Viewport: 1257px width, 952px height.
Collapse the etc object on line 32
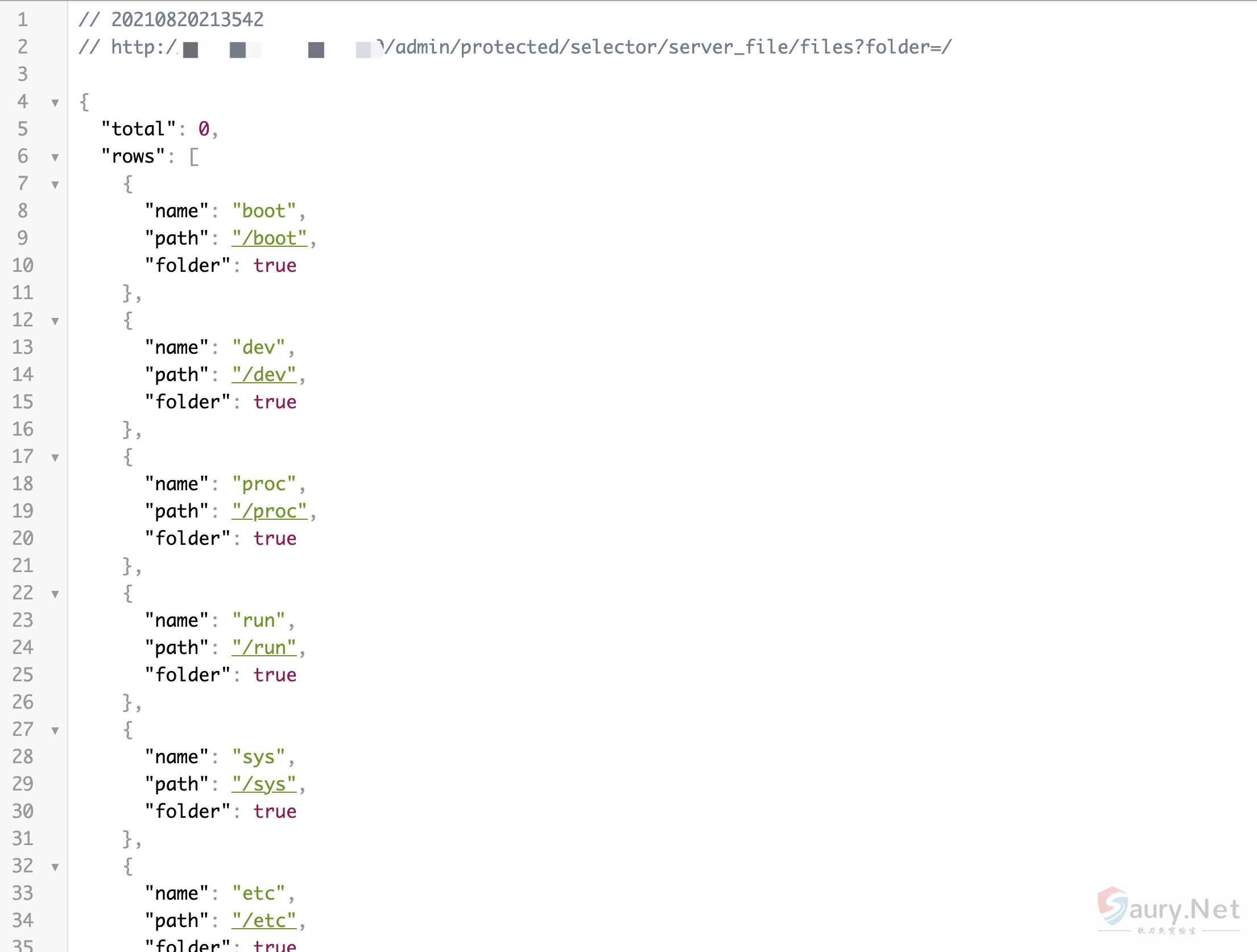pos(55,867)
